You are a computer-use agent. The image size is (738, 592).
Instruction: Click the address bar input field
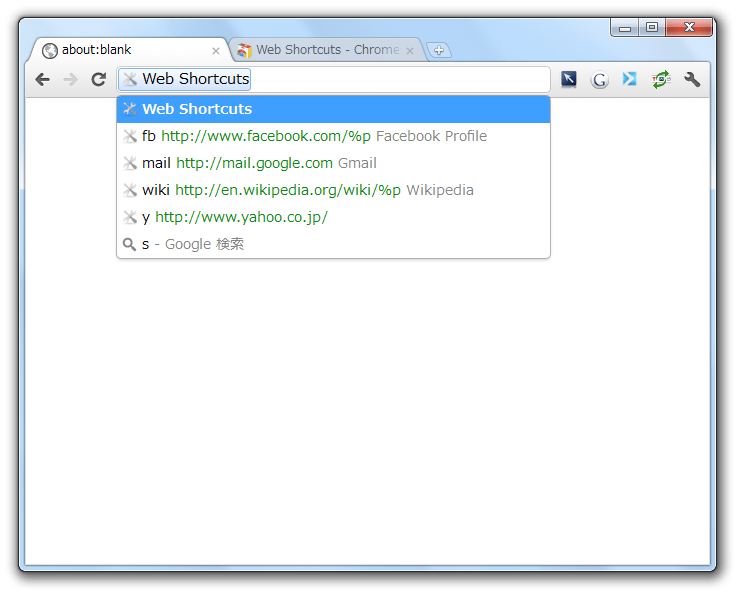click(x=333, y=79)
